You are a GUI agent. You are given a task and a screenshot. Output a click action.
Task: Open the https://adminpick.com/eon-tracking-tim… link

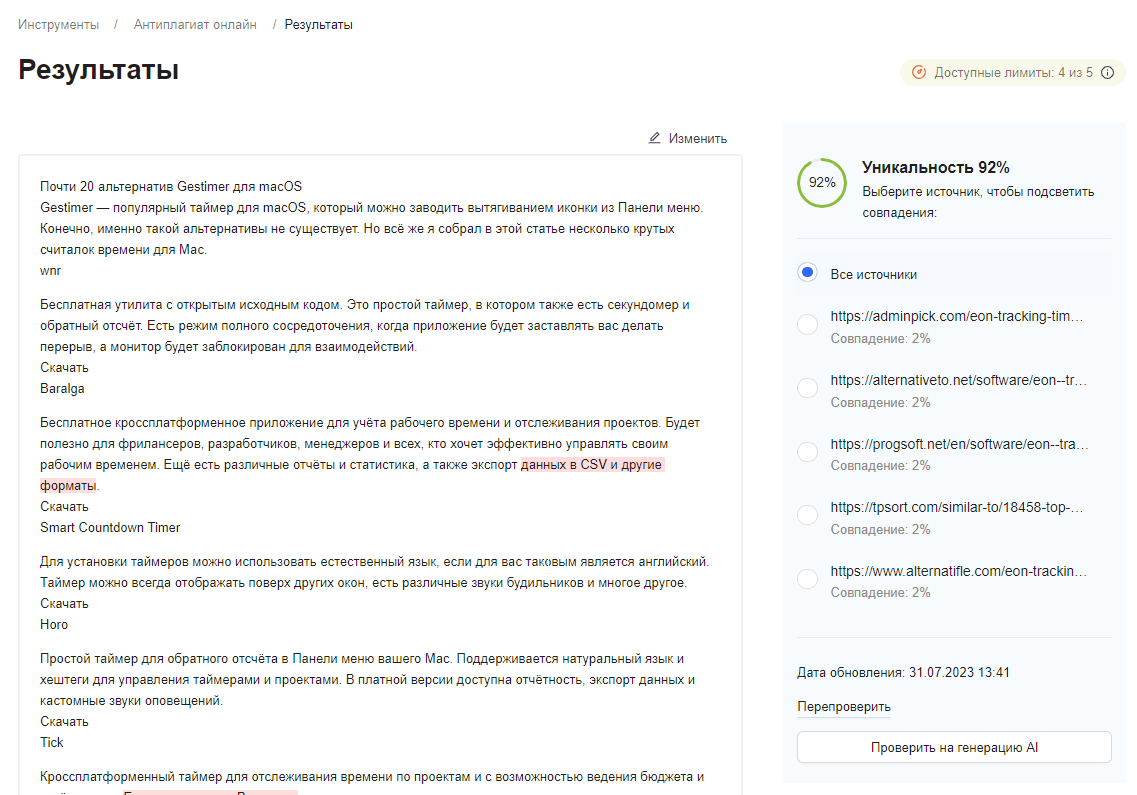click(956, 316)
